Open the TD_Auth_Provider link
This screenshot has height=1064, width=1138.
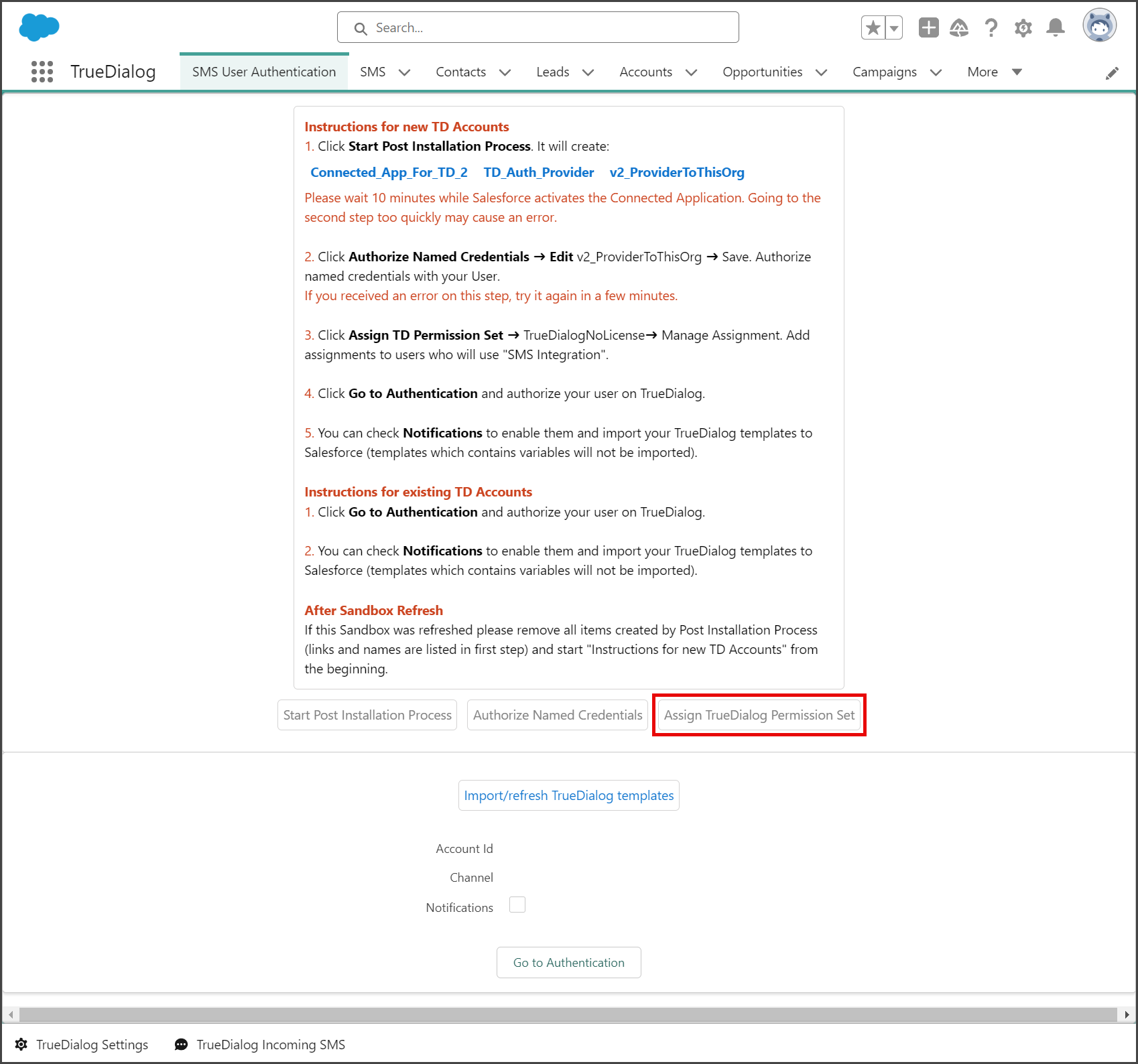(538, 172)
